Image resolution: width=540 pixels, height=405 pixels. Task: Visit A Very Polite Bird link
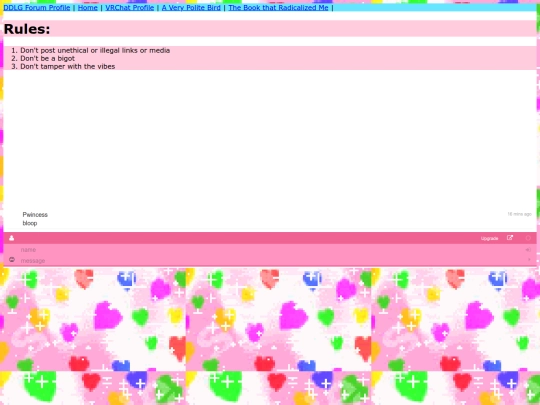191,8
